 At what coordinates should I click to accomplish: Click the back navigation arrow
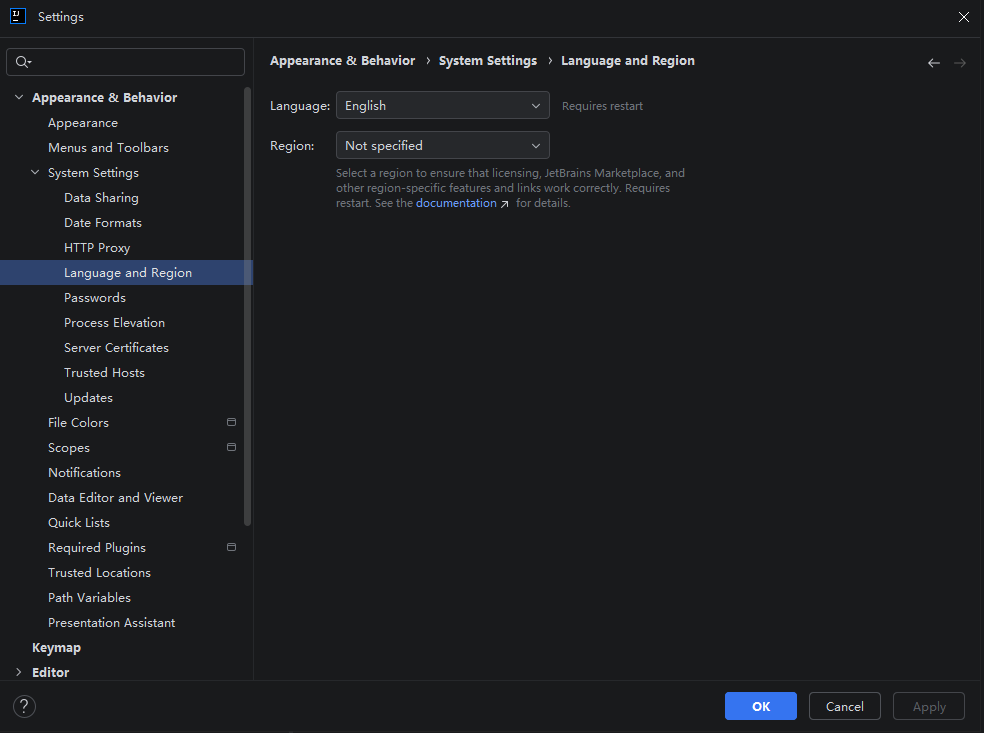pyautogui.click(x=934, y=63)
